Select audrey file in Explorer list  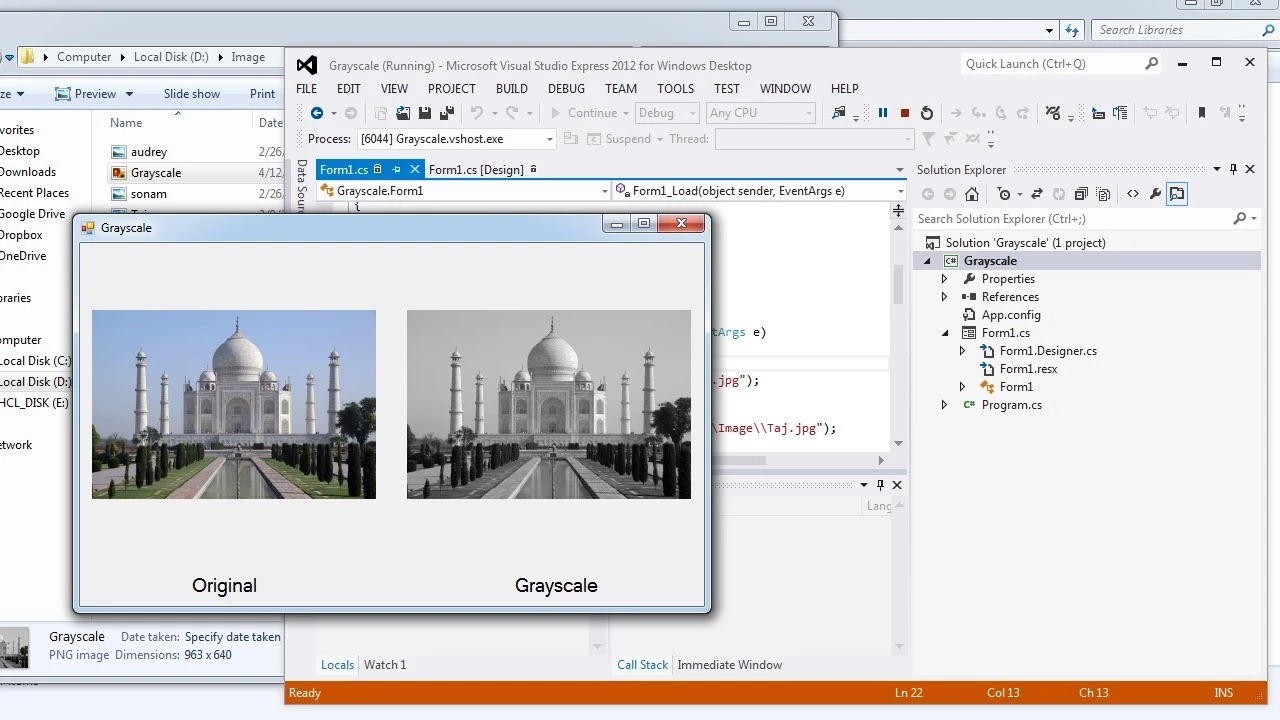click(149, 152)
